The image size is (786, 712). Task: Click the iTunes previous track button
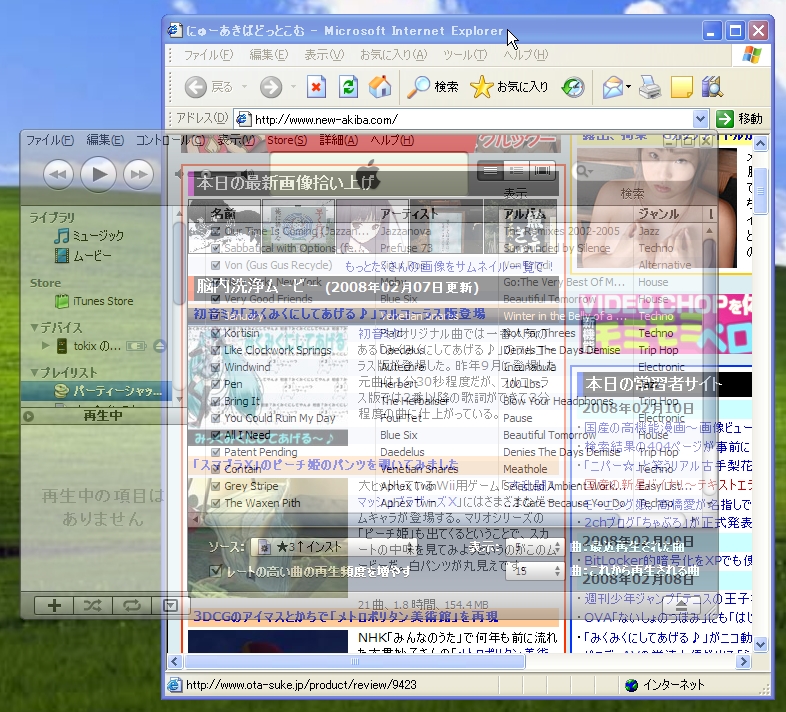click(x=59, y=174)
